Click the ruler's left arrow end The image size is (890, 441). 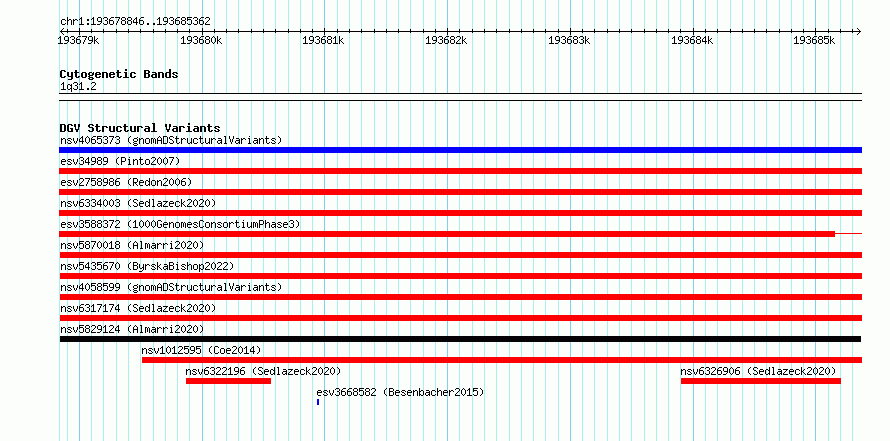tap(62, 31)
